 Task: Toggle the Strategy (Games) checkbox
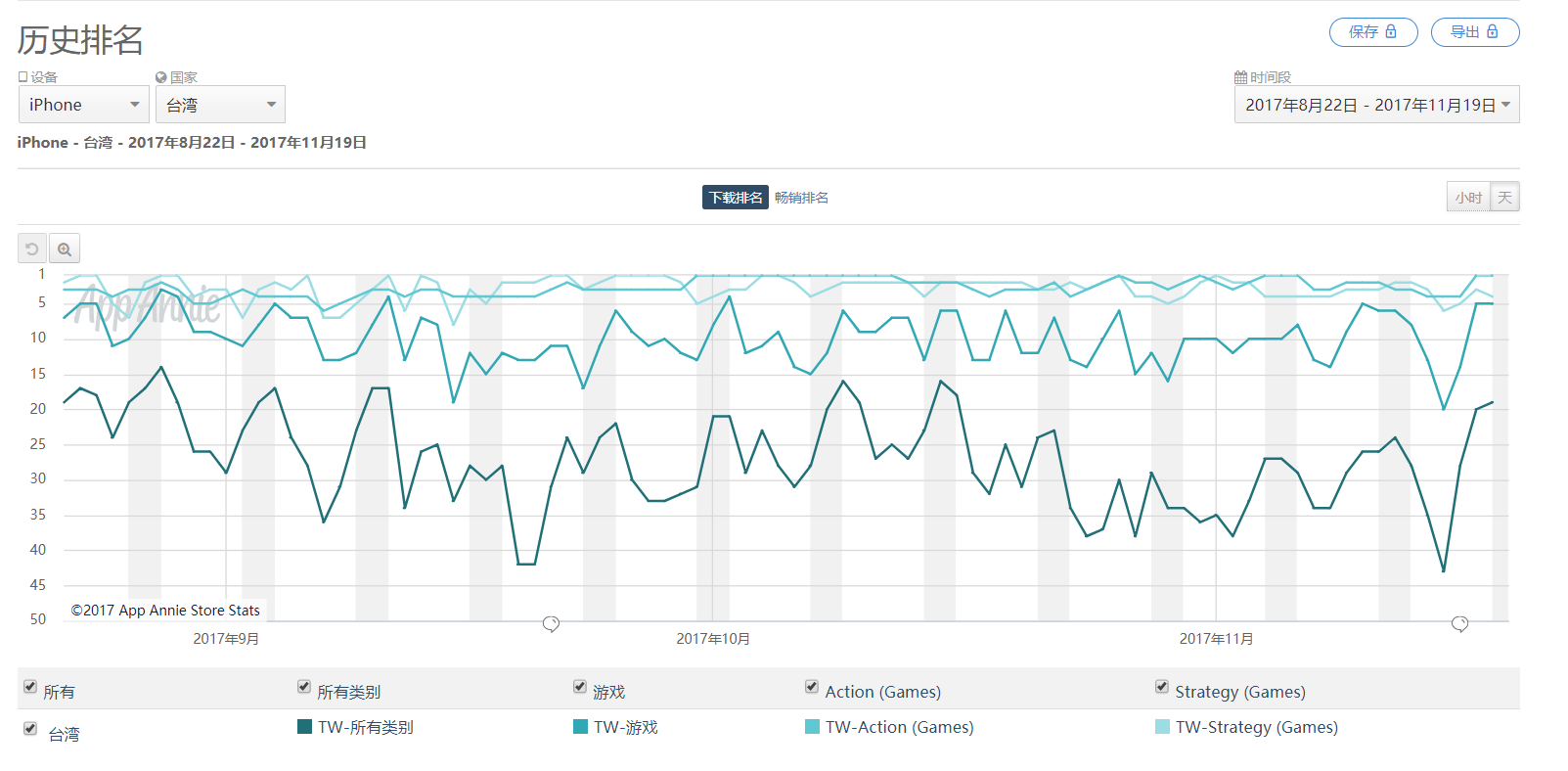(x=1162, y=687)
